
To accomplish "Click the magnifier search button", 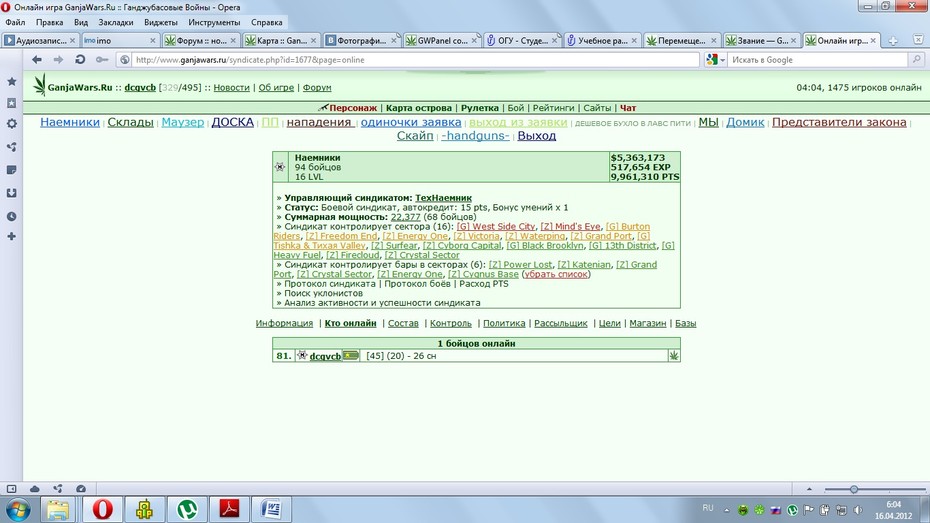I will click(x=916, y=59).
